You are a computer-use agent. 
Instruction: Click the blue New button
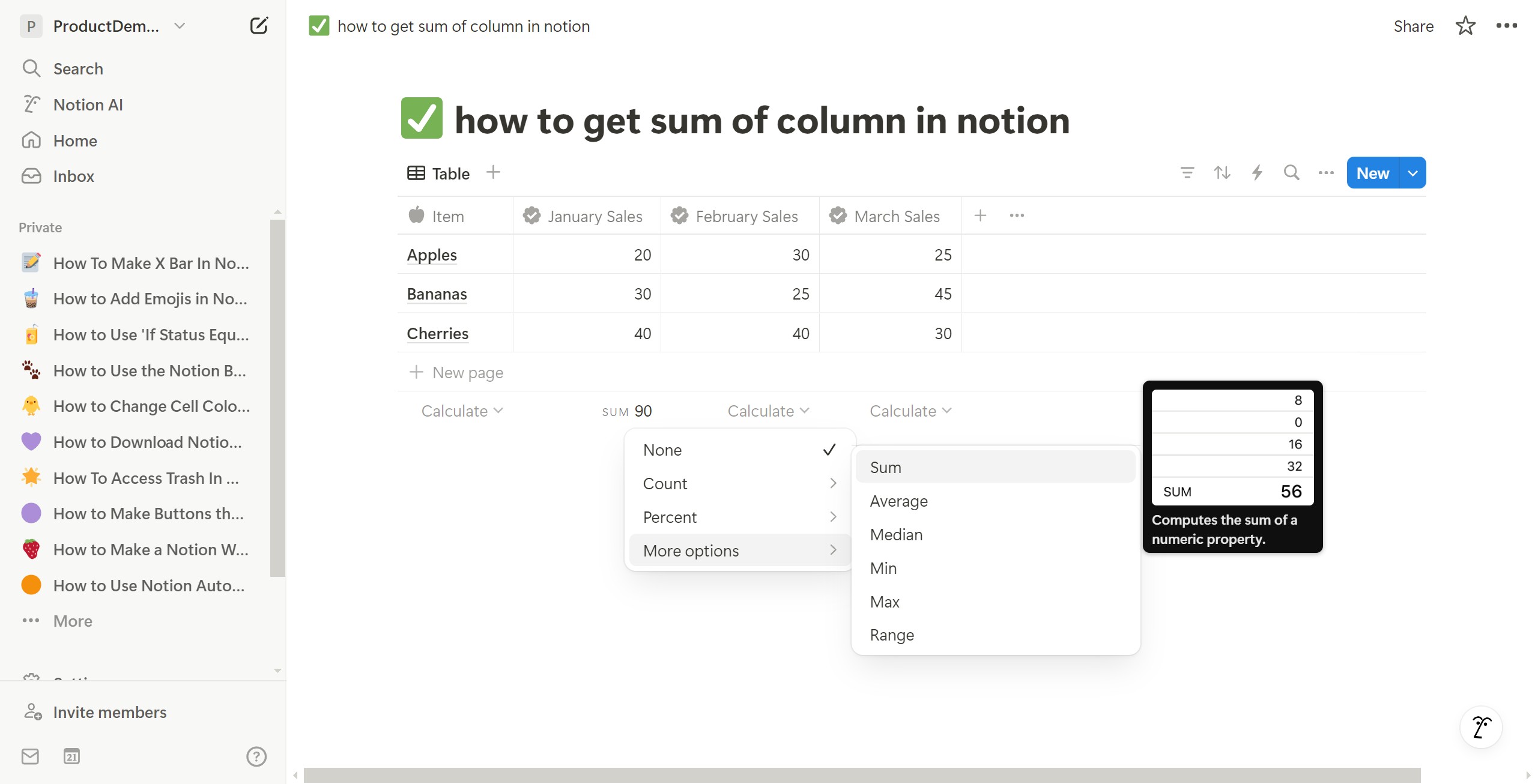pos(1373,173)
